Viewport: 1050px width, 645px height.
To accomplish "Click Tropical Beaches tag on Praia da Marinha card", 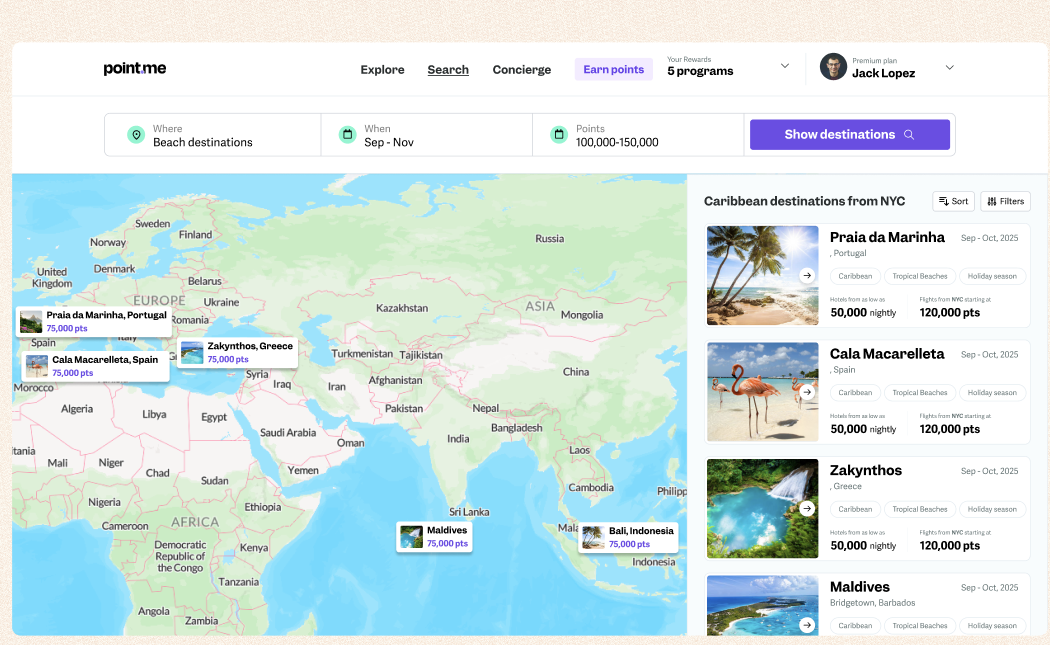I will [919, 276].
